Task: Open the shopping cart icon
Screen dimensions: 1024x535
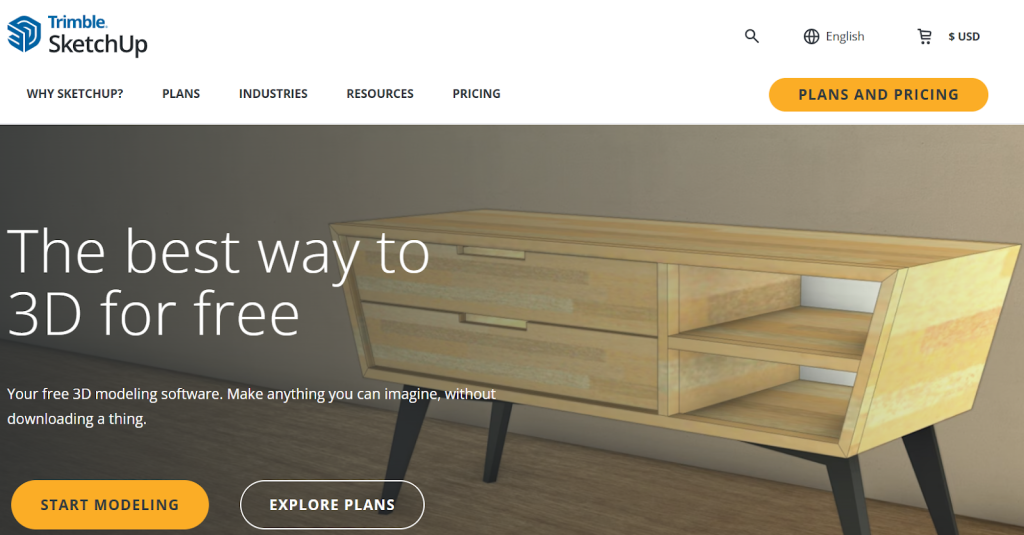Action: (x=924, y=37)
